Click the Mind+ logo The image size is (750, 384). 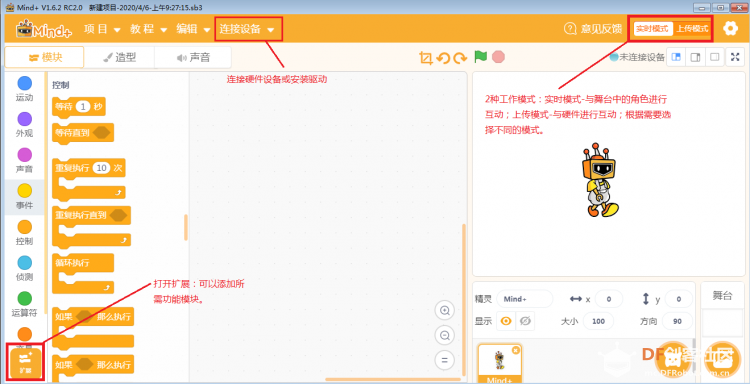pyautogui.click(x=44, y=30)
